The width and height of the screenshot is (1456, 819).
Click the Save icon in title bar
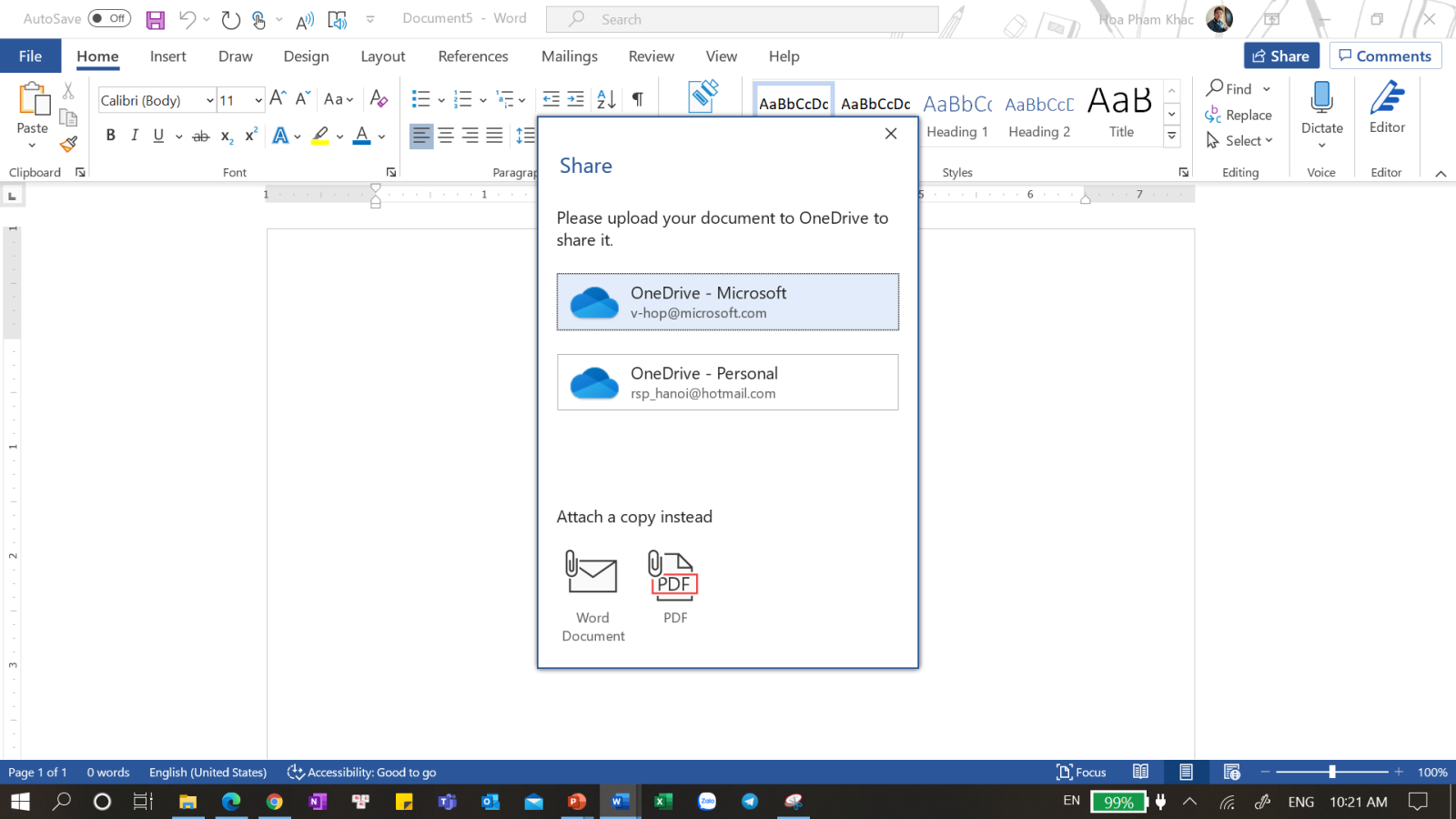156,19
